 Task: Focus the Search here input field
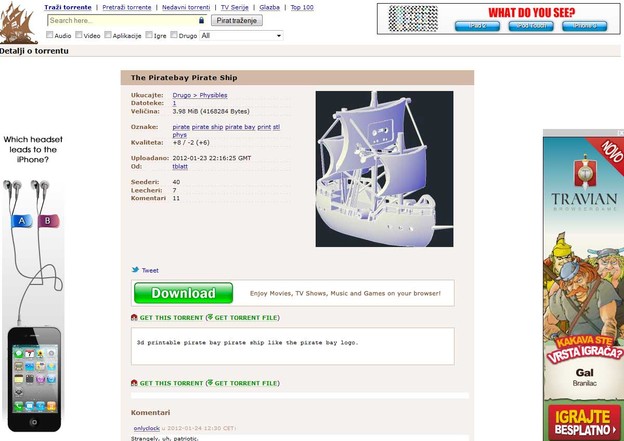123,20
